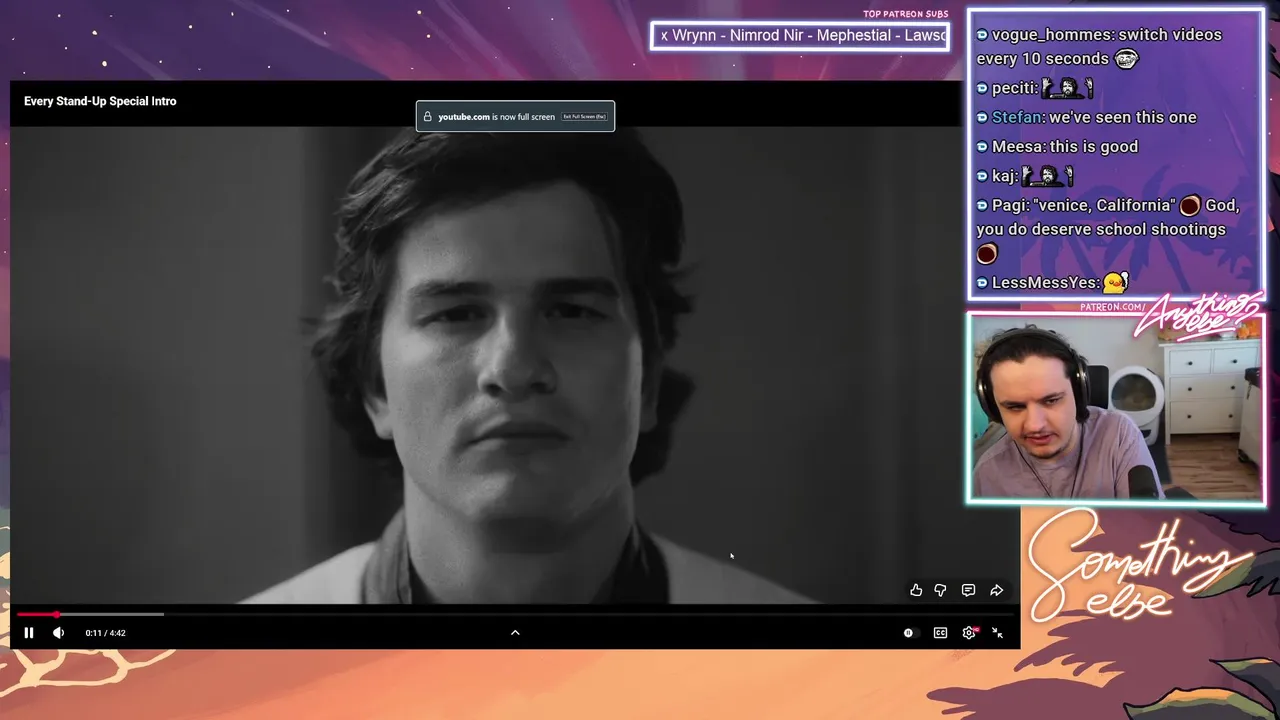Click Pagi's chat message
This screenshot has height=720, width=1280.
(1110, 229)
